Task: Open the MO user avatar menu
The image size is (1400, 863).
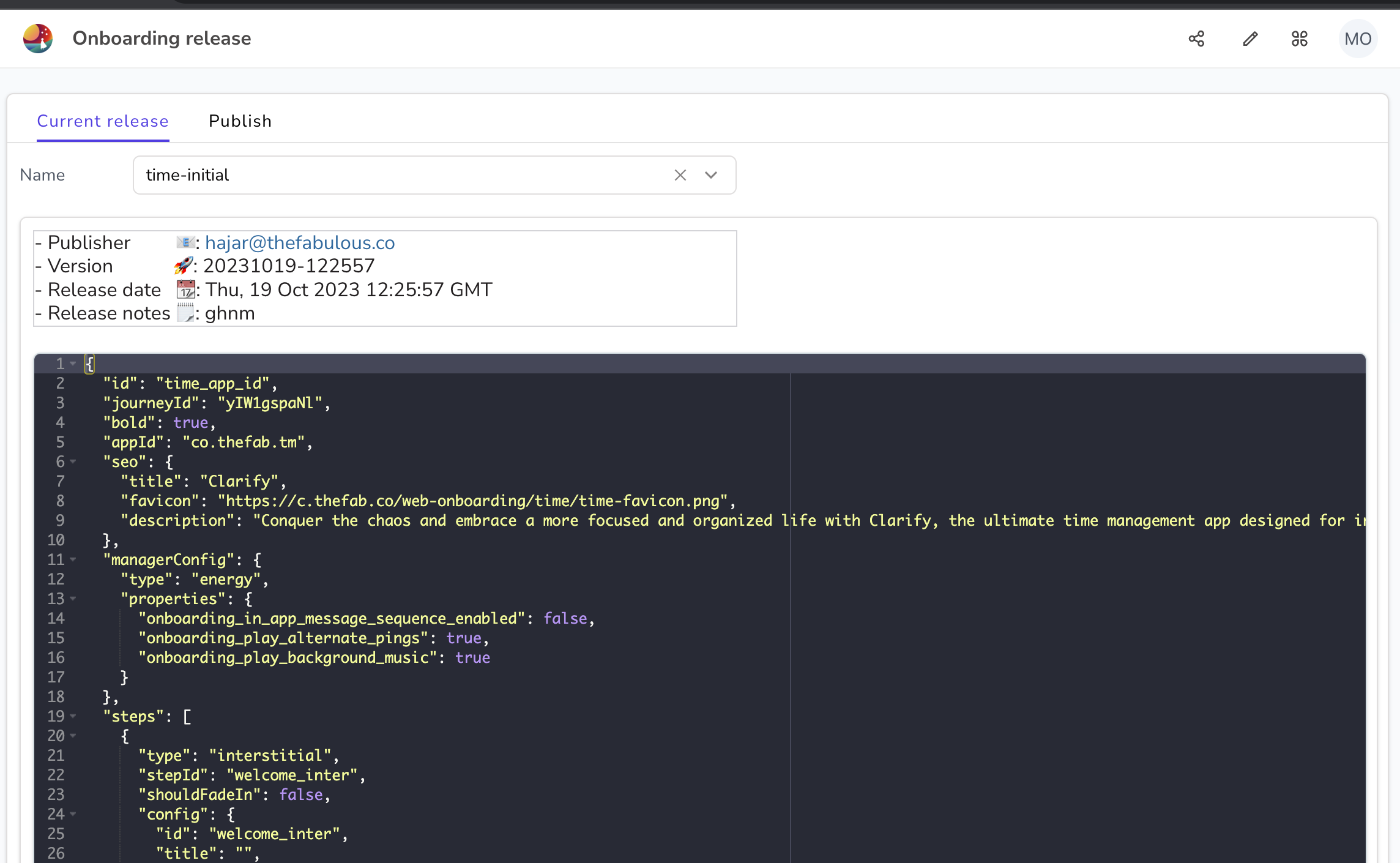Action: pyautogui.click(x=1357, y=39)
